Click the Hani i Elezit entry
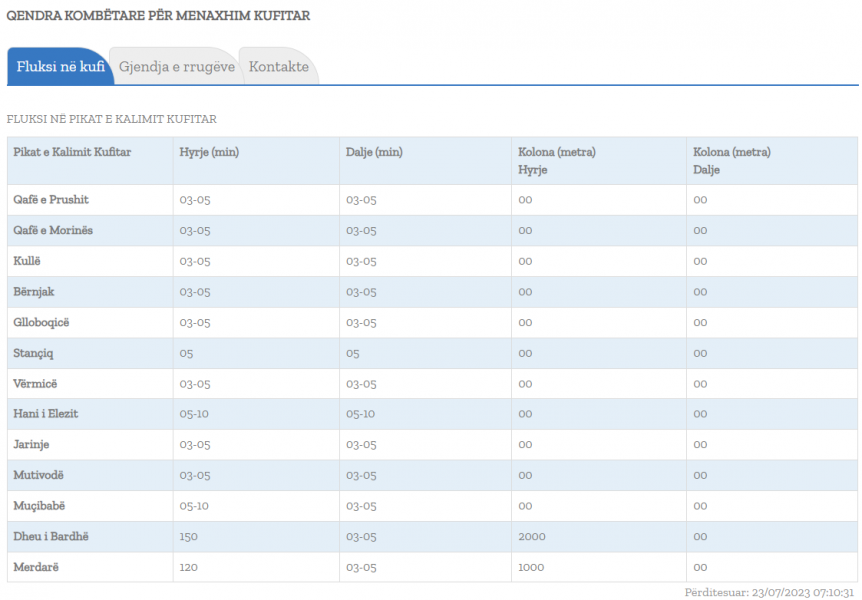 46,414
